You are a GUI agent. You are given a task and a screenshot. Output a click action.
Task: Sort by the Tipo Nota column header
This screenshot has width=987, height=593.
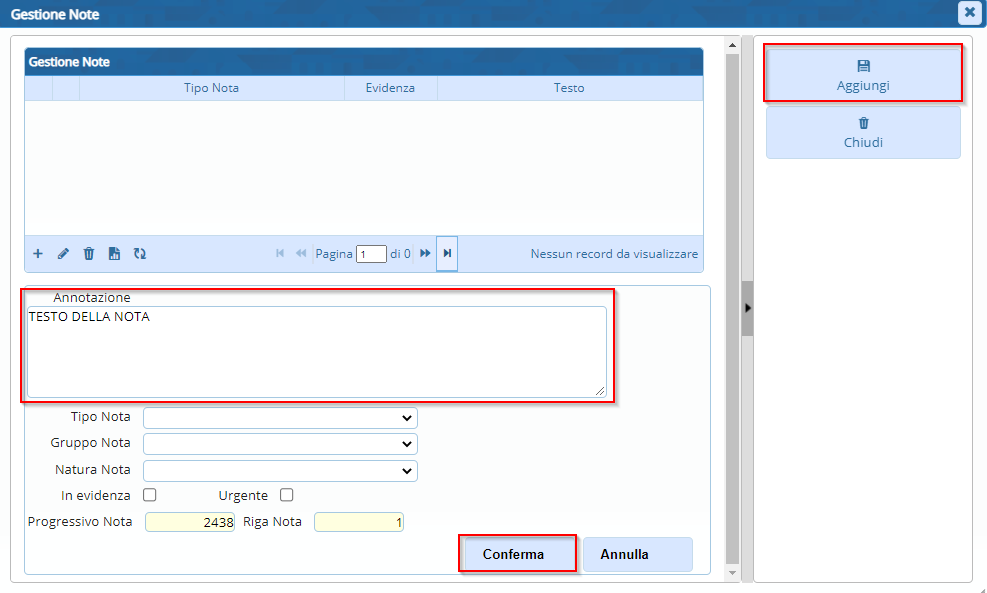pos(211,88)
